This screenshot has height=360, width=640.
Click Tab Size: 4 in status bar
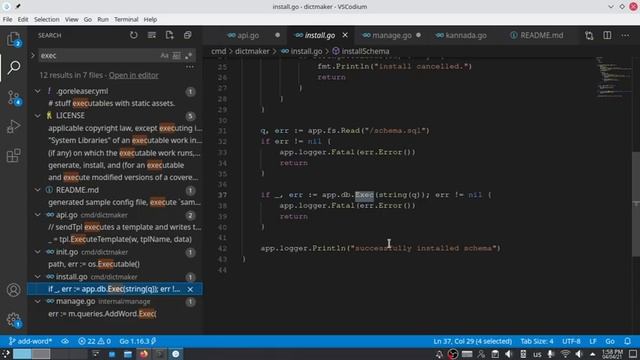(537, 341)
